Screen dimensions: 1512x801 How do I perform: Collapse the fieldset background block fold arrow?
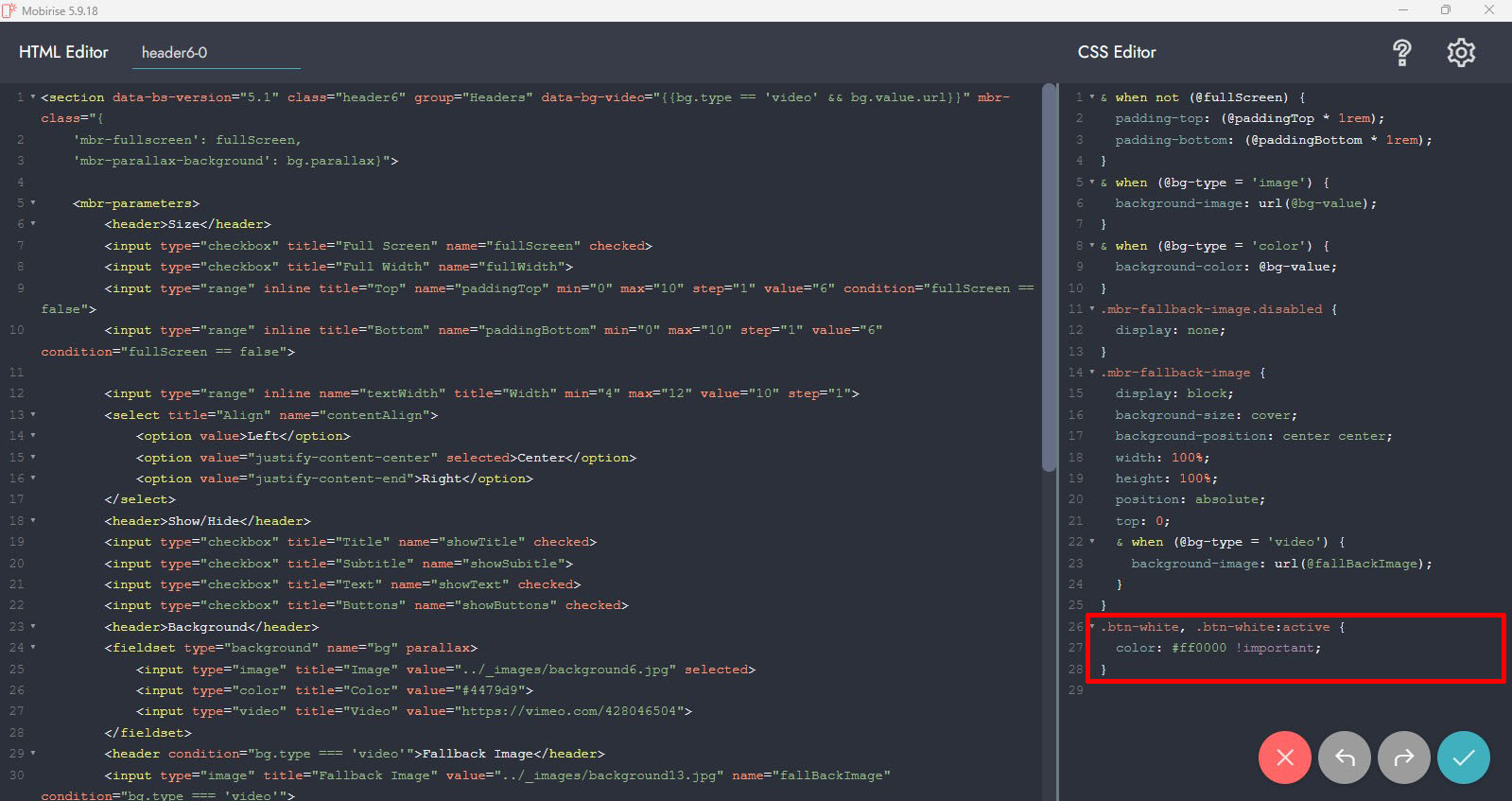coord(33,648)
